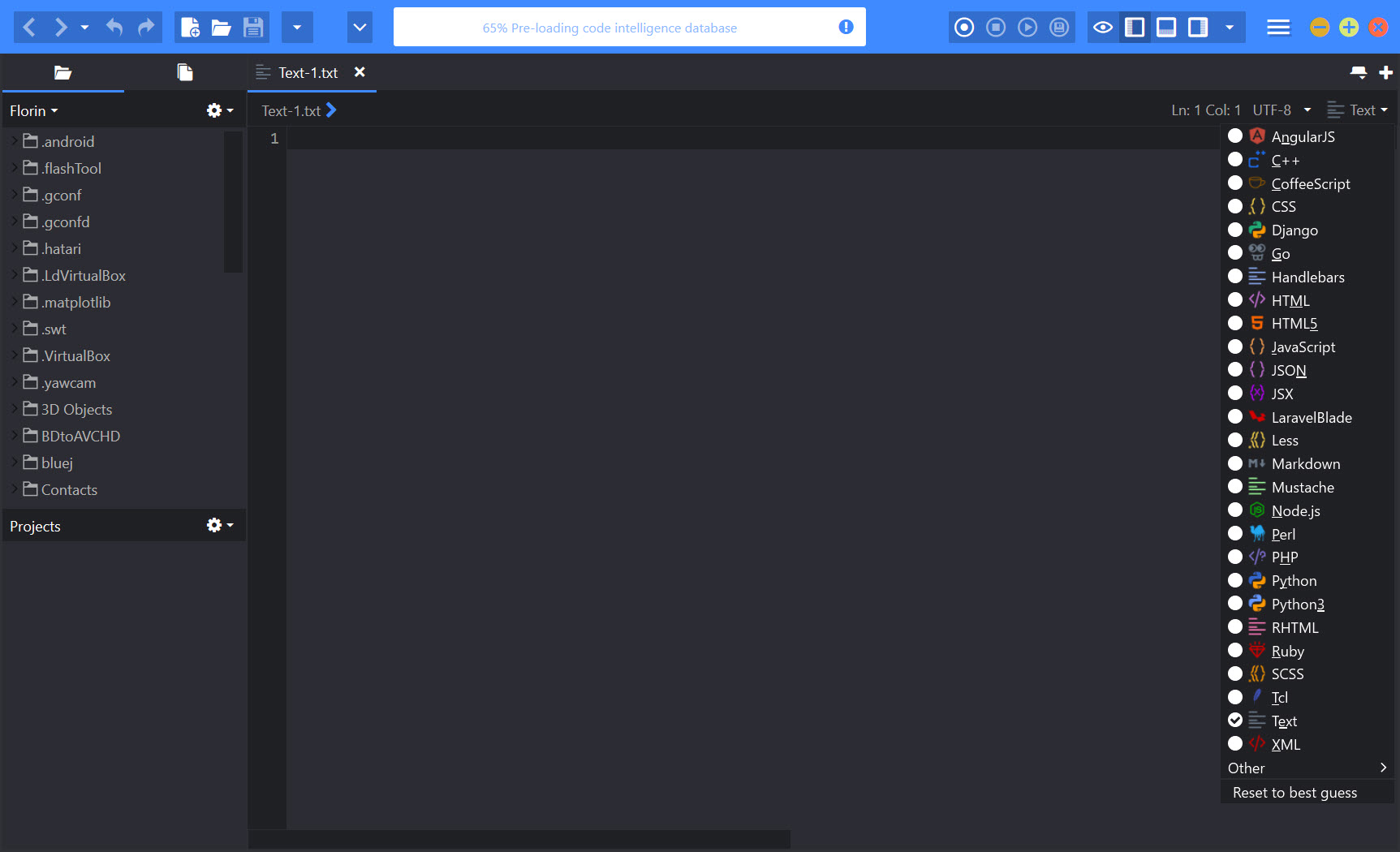The image size is (1400, 852).
Task: Expand the Other languages submenu
Action: coord(1307,768)
